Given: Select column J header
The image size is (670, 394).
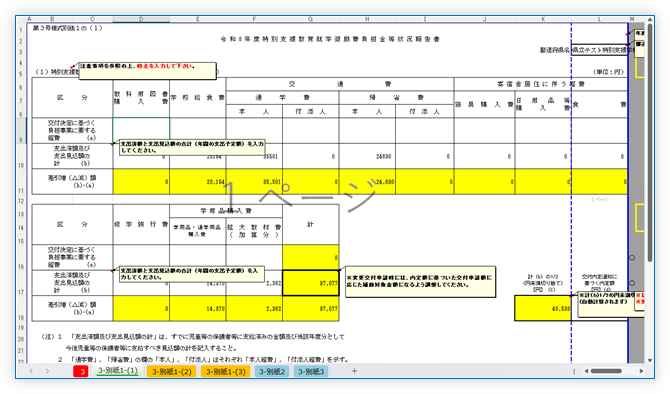Looking at the screenshot, I should (485, 19).
